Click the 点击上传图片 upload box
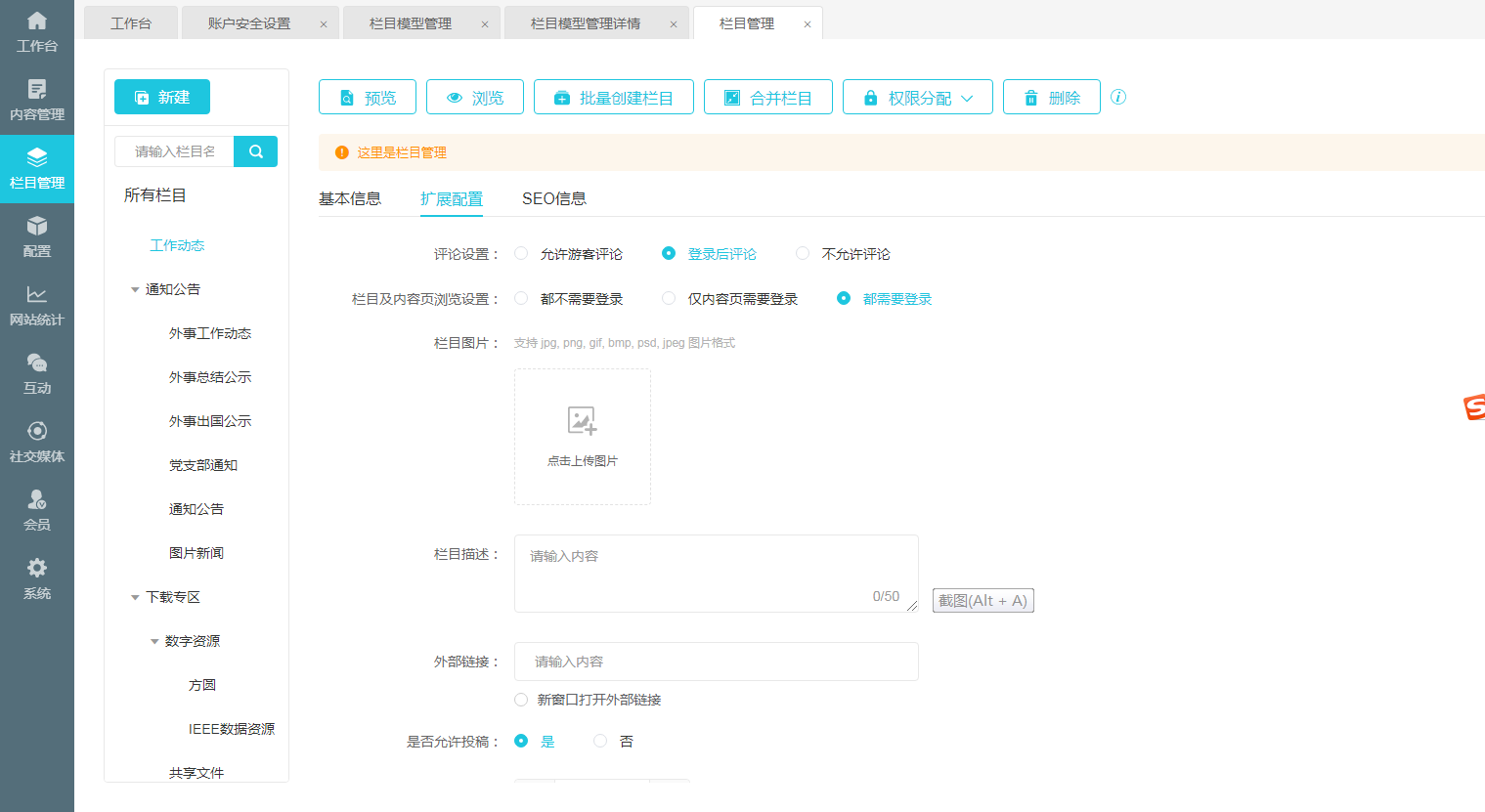This screenshot has width=1485, height=812. pyautogui.click(x=583, y=437)
